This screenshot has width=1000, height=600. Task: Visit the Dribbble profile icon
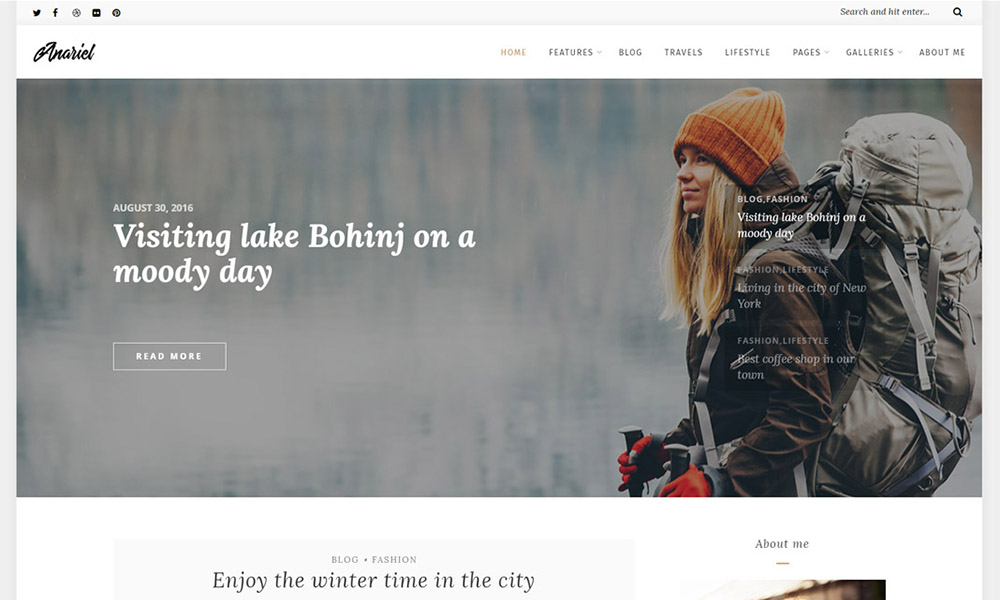coord(77,13)
